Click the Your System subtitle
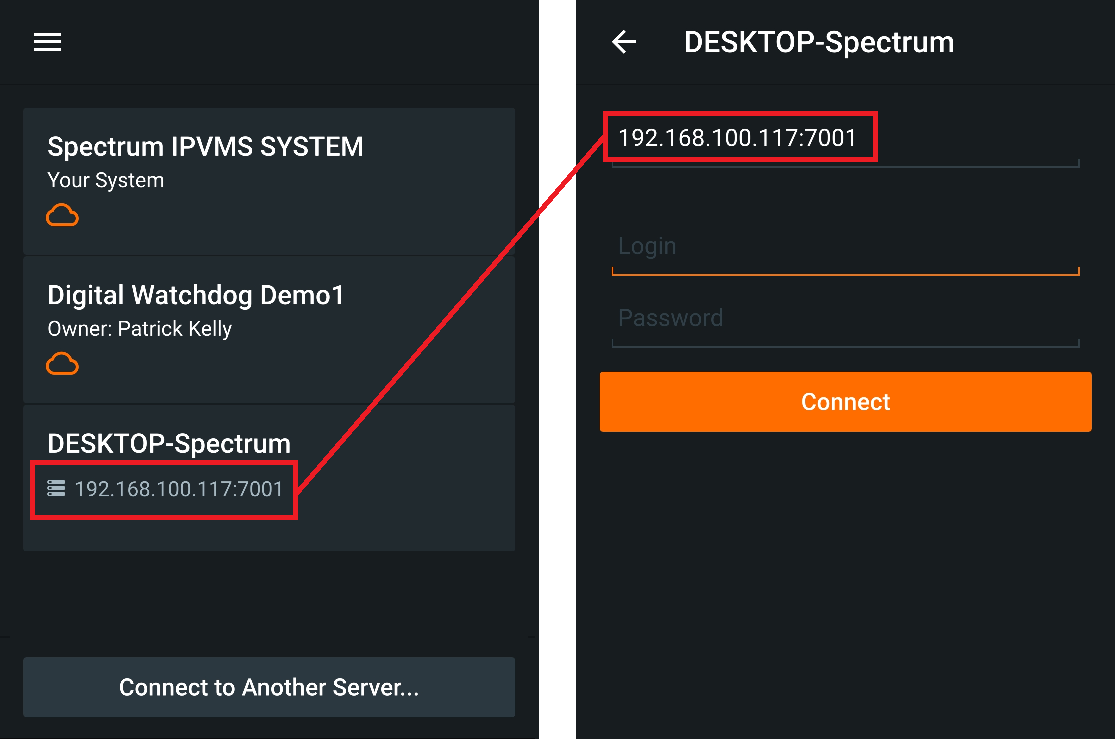The width and height of the screenshot is (1115, 739). [x=105, y=181]
